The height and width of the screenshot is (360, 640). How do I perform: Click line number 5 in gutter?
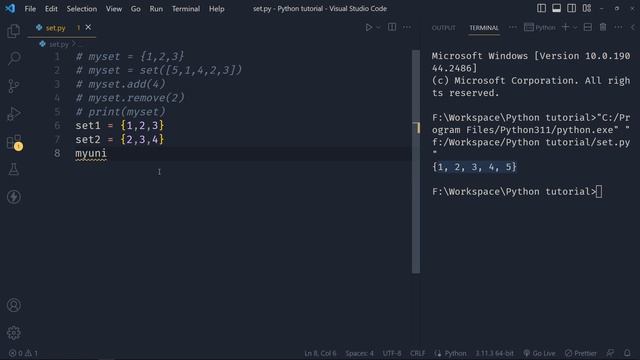click(x=57, y=112)
